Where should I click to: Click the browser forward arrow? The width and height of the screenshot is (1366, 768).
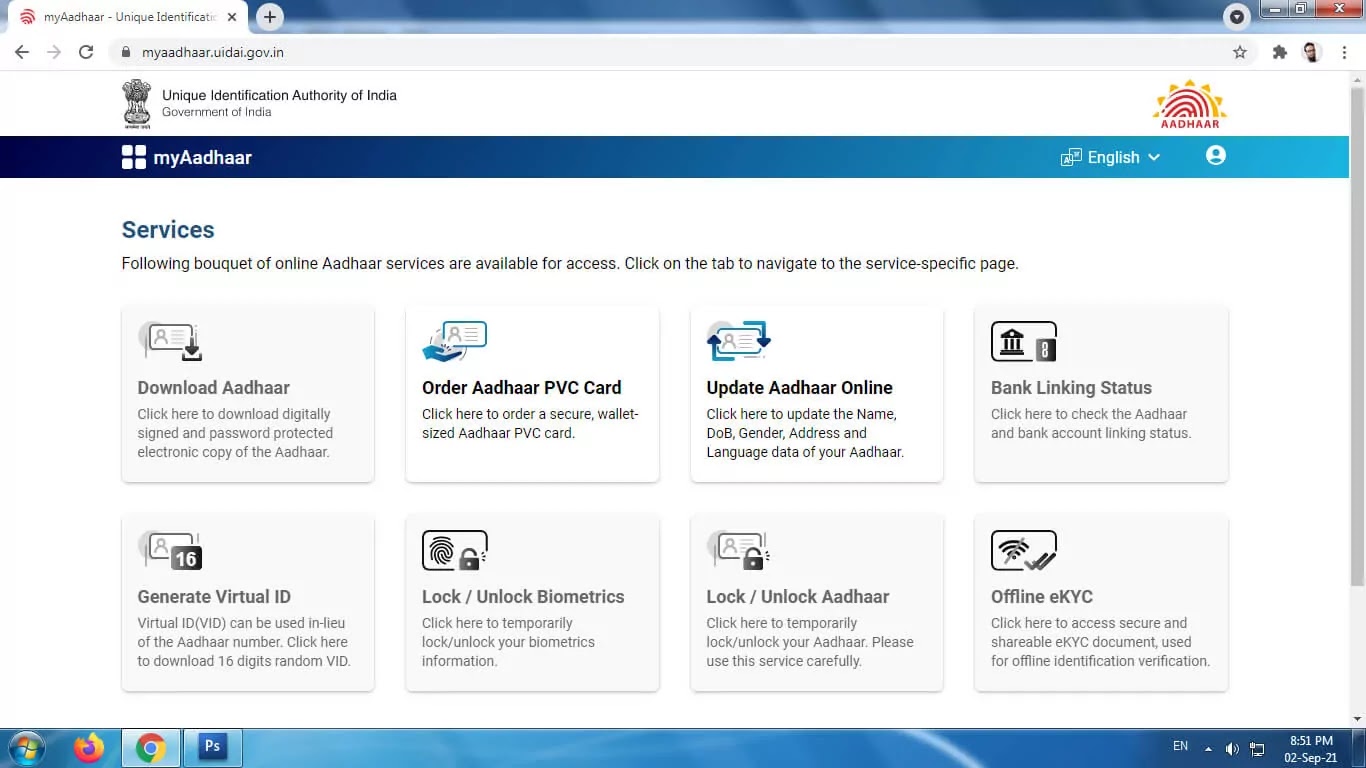coord(54,52)
